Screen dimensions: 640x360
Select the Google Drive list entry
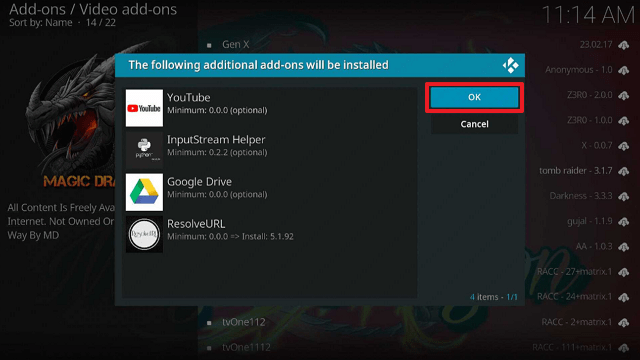[x=271, y=192]
